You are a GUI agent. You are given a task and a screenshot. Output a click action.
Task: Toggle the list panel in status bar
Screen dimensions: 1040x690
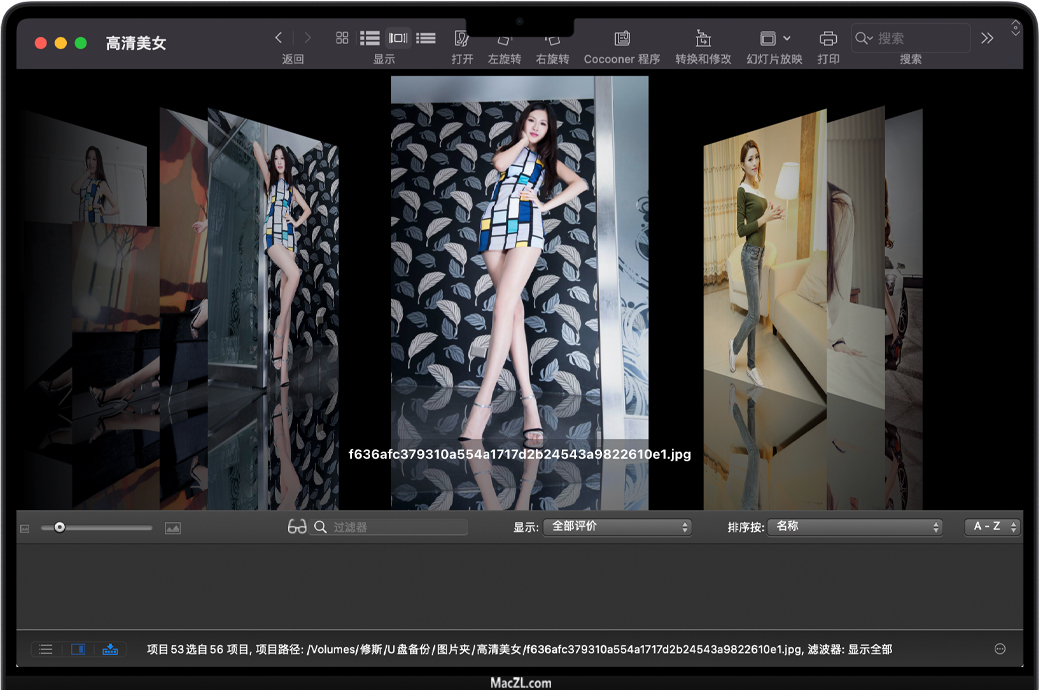tap(46, 649)
